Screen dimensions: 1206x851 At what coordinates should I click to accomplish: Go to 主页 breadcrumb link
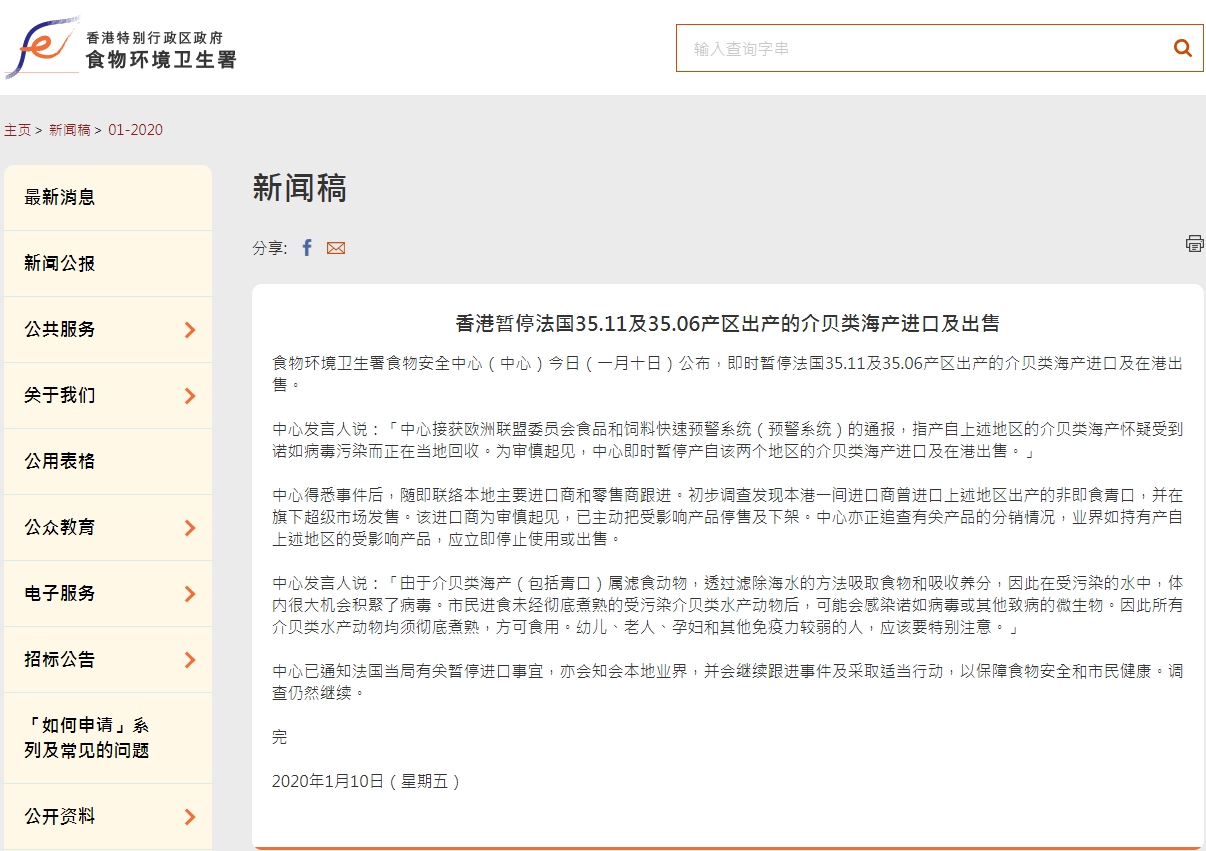[18, 130]
